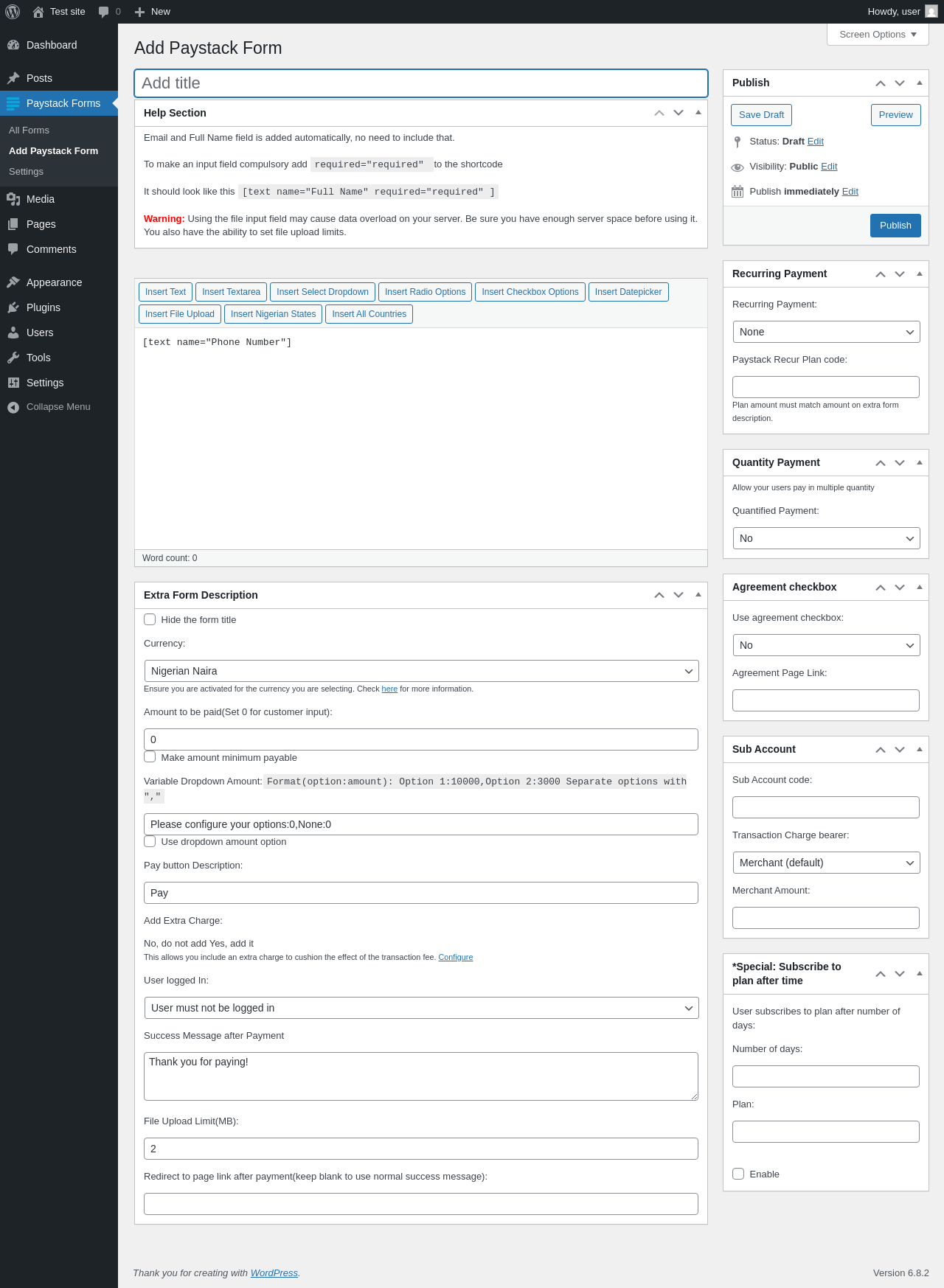Click Save Draft button
Screen dimensions: 944x1288
coord(761,115)
